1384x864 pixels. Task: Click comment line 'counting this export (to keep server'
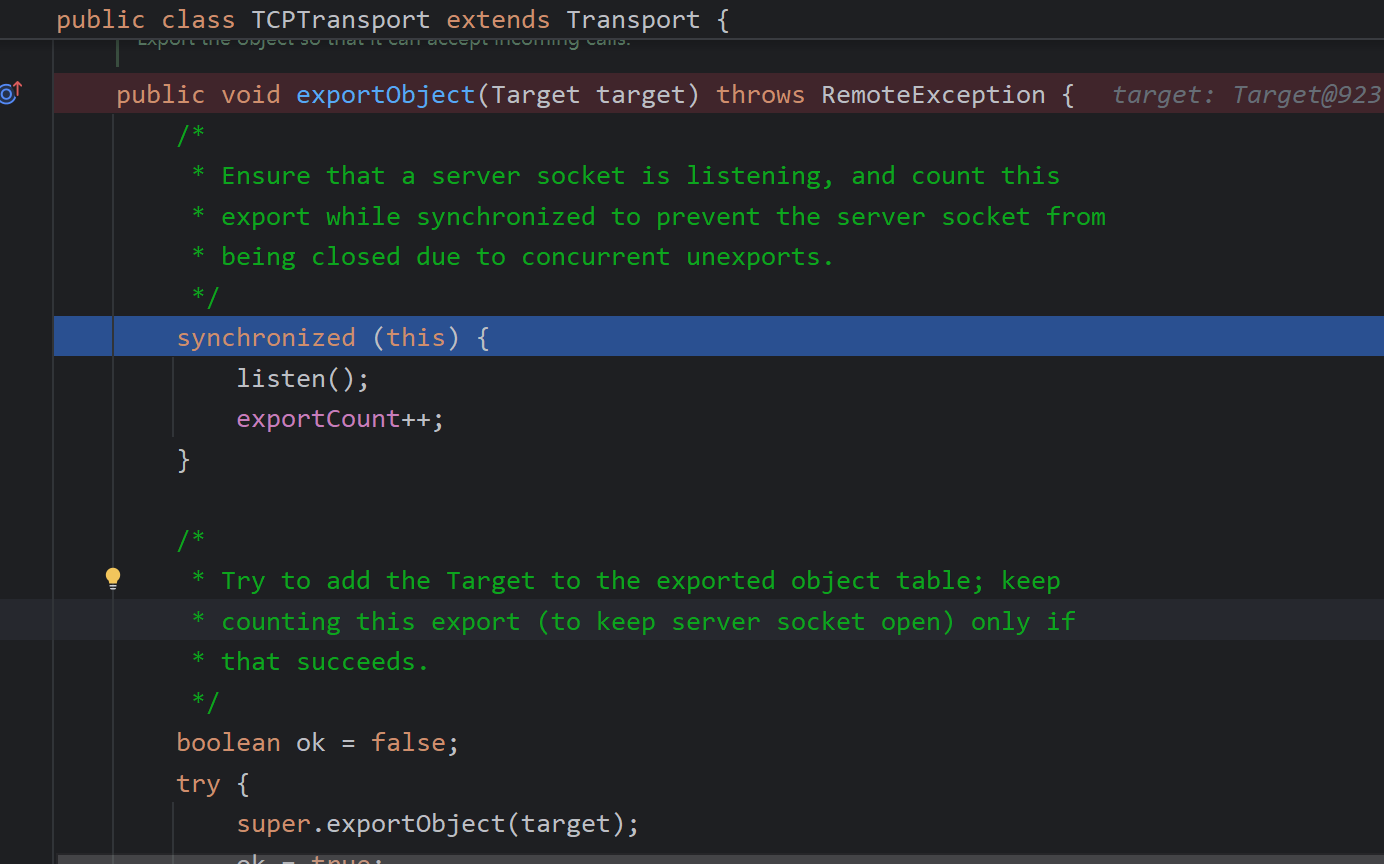tap(634, 622)
